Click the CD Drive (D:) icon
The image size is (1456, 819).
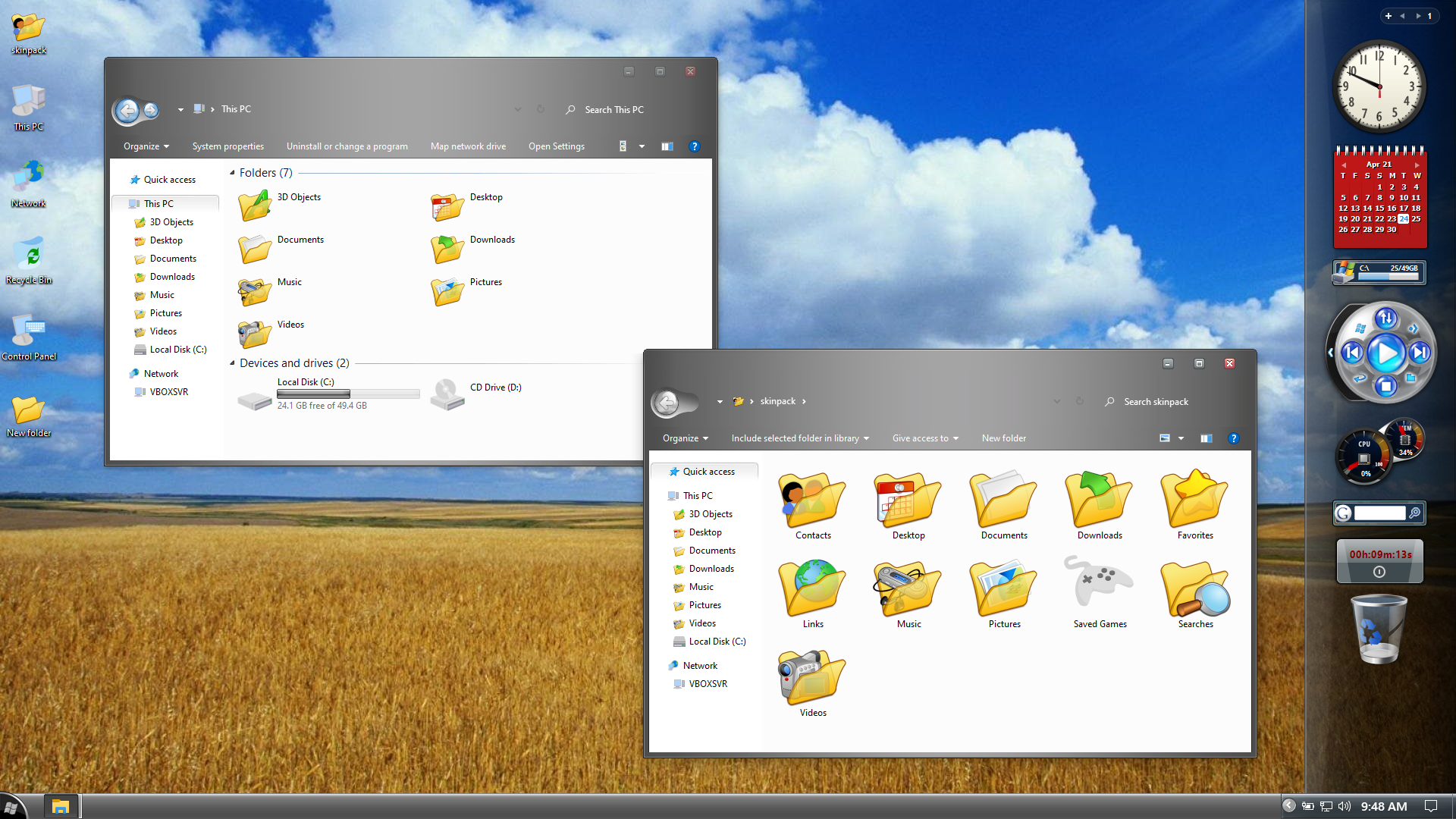pyautogui.click(x=447, y=394)
